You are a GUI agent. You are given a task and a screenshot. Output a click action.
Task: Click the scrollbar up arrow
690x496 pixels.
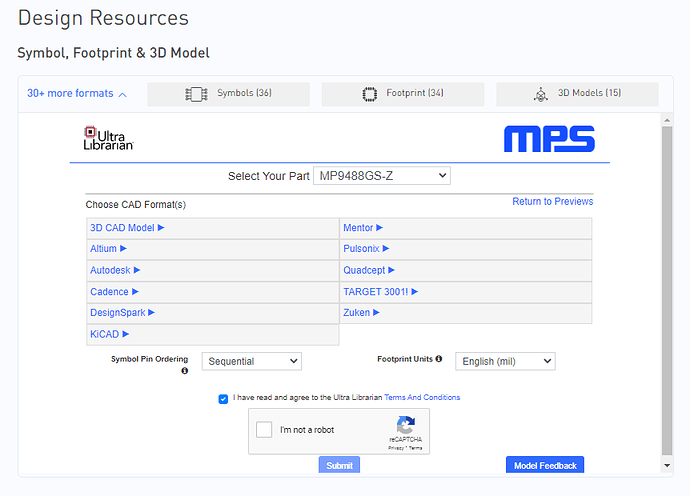point(667,120)
